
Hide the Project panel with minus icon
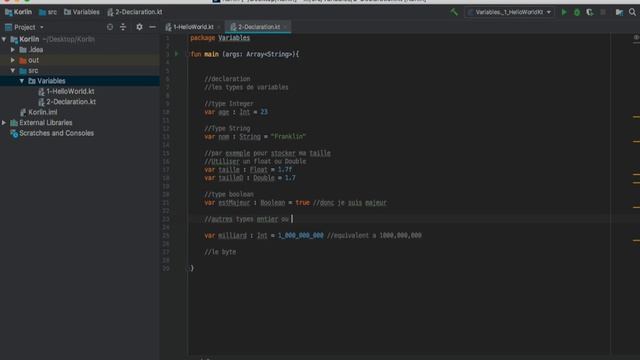[x=152, y=27]
